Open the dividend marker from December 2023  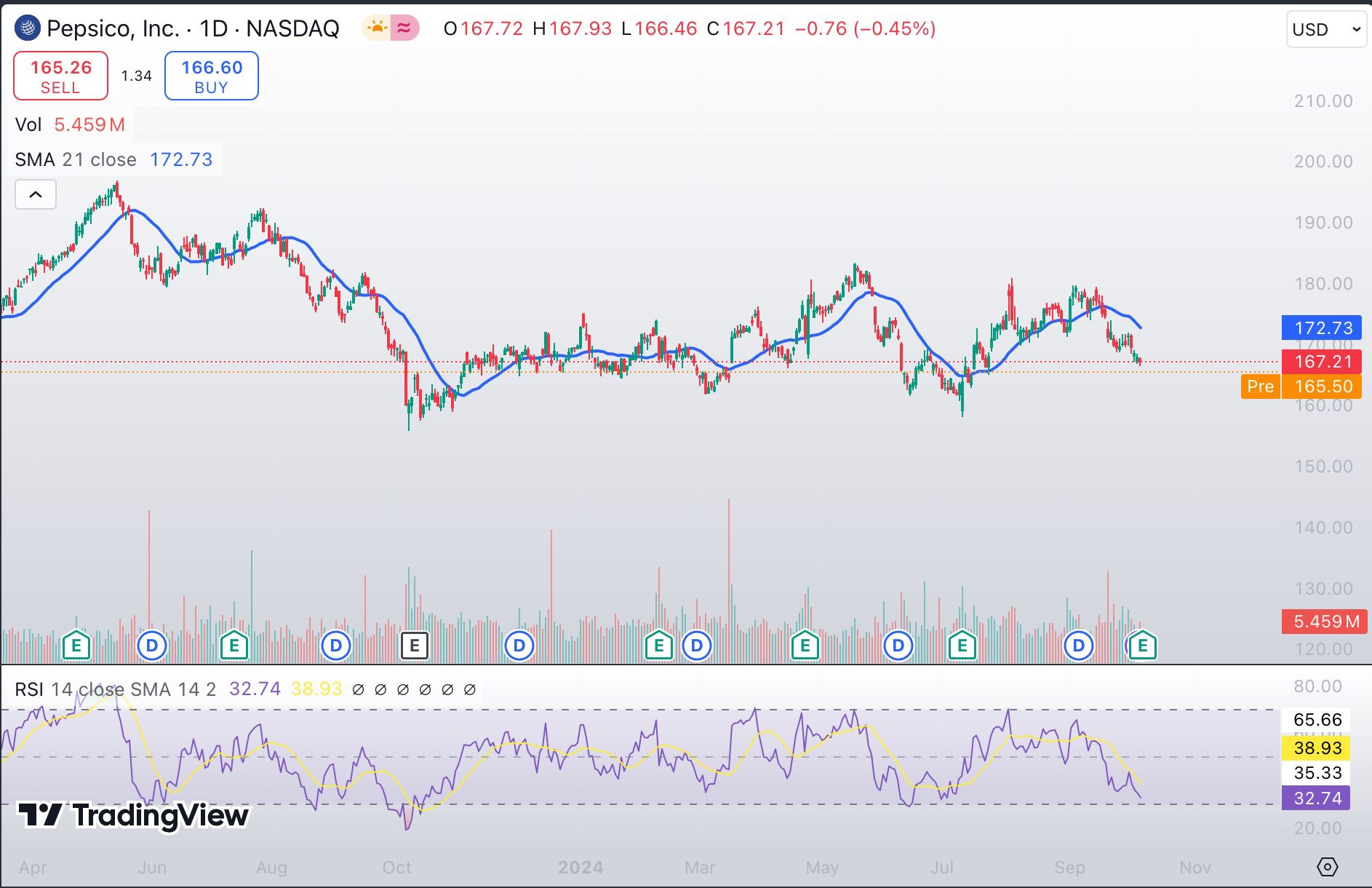(x=519, y=646)
